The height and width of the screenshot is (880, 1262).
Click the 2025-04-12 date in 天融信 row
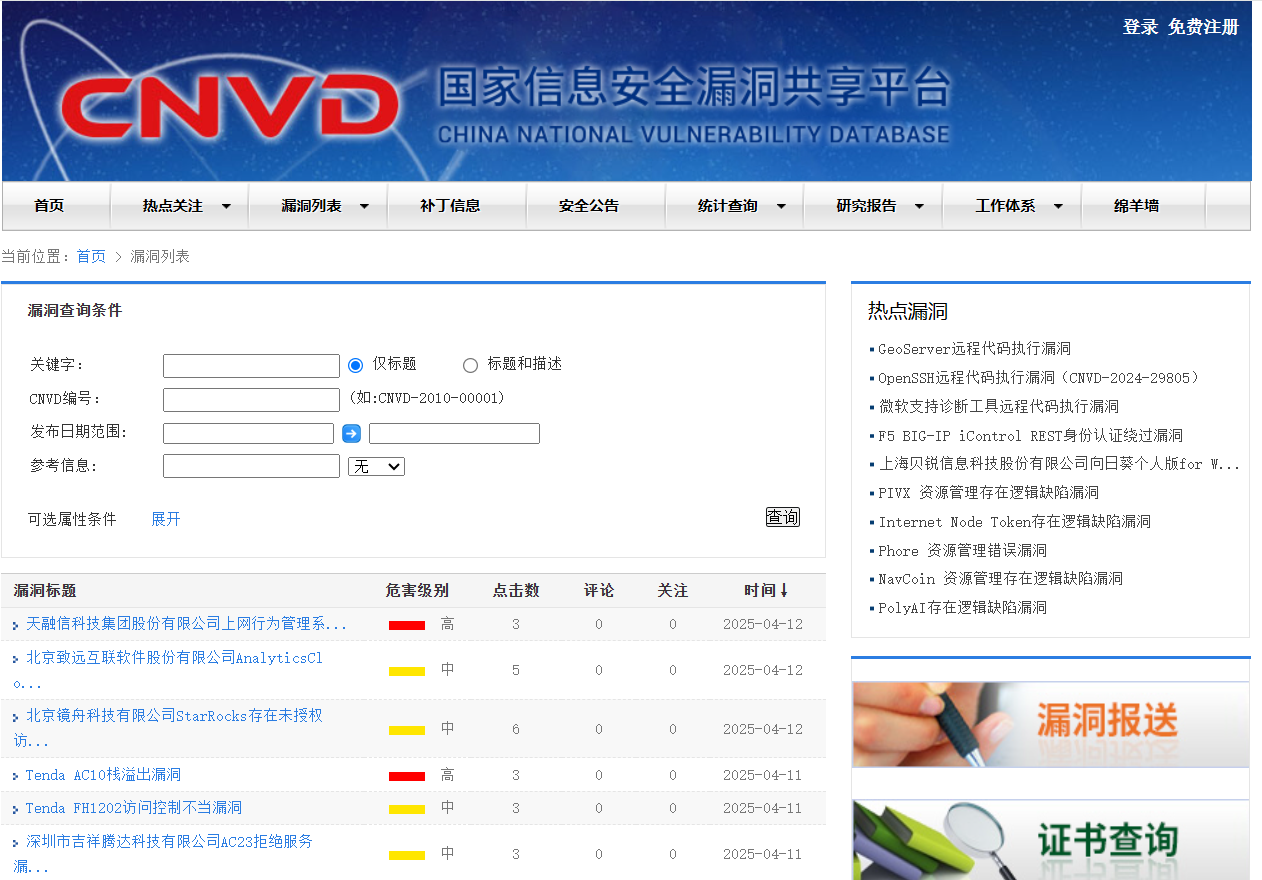coord(763,624)
